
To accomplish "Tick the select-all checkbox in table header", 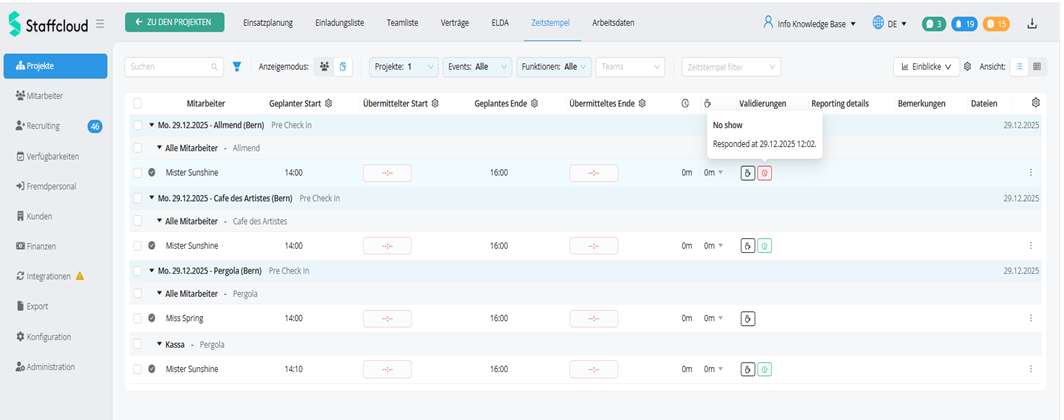I will pos(138,104).
